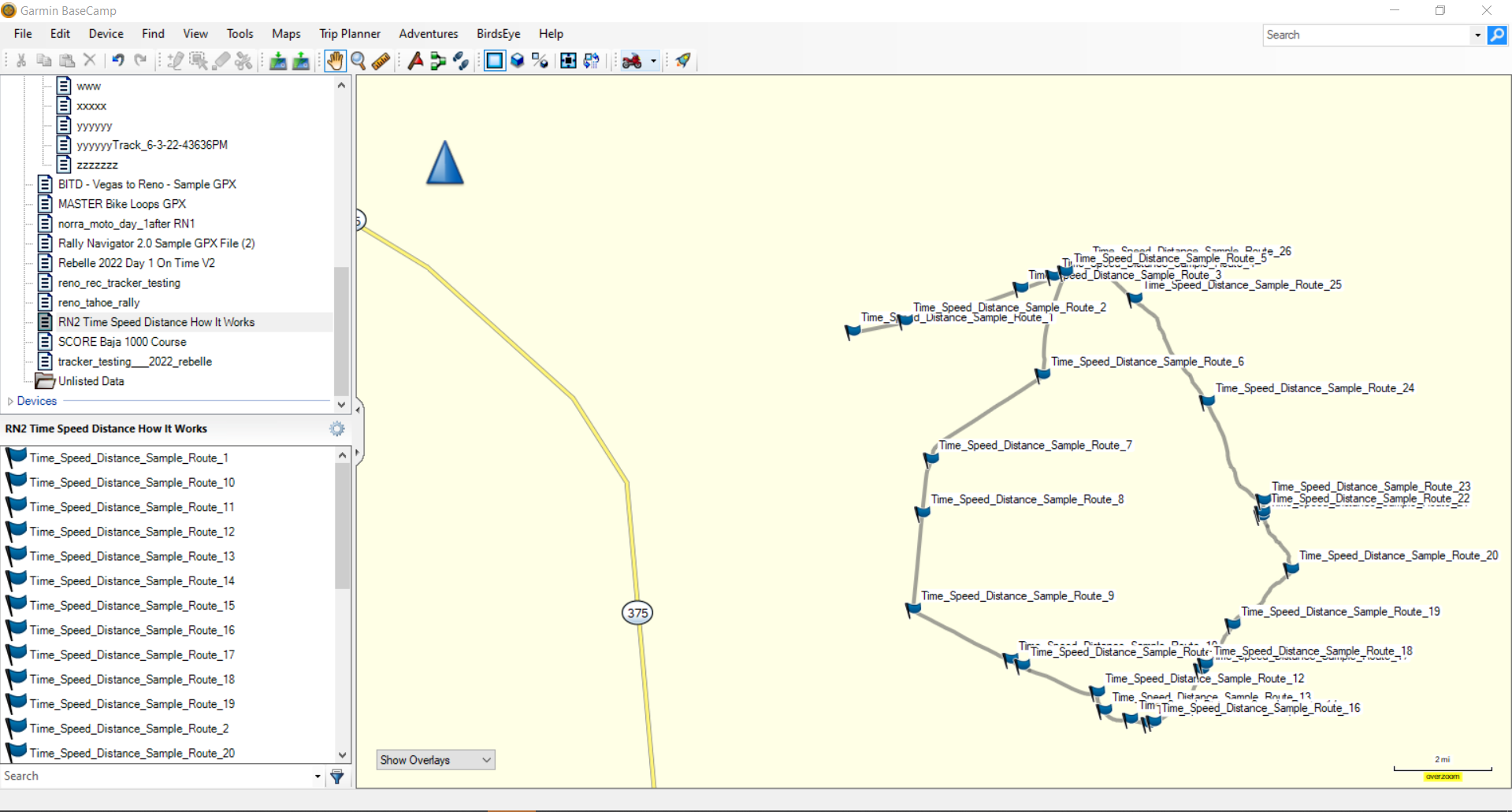Viewport: 1512px width, 812px height.
Task: Select the motorcycle activity profile
Action: (x=632, y=61)
